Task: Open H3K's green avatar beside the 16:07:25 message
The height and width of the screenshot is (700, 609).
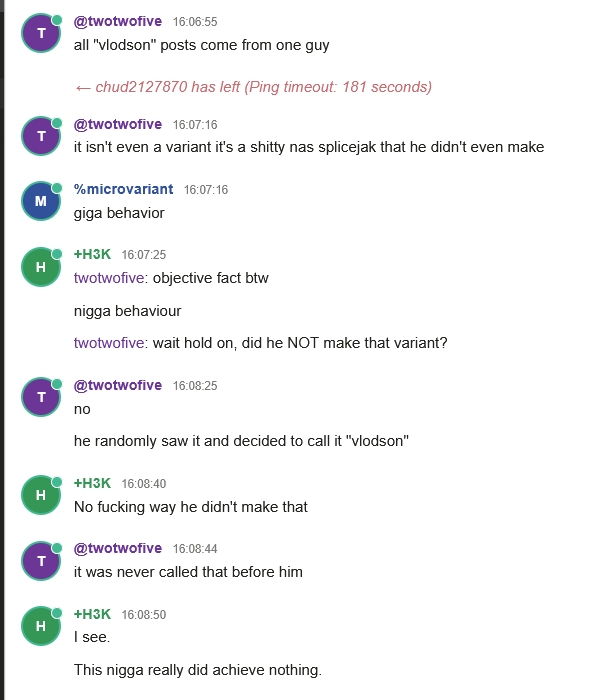Action: click(x=41, y=266)
